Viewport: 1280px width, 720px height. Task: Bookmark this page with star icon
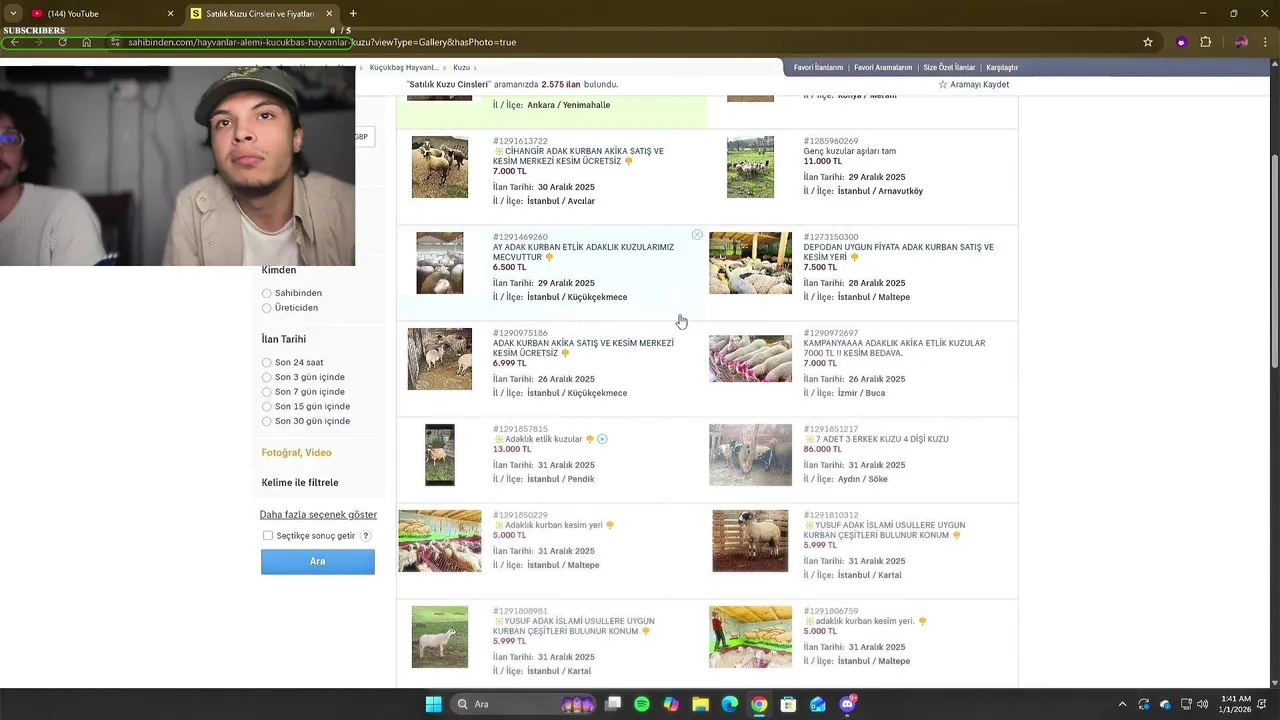1148,42
